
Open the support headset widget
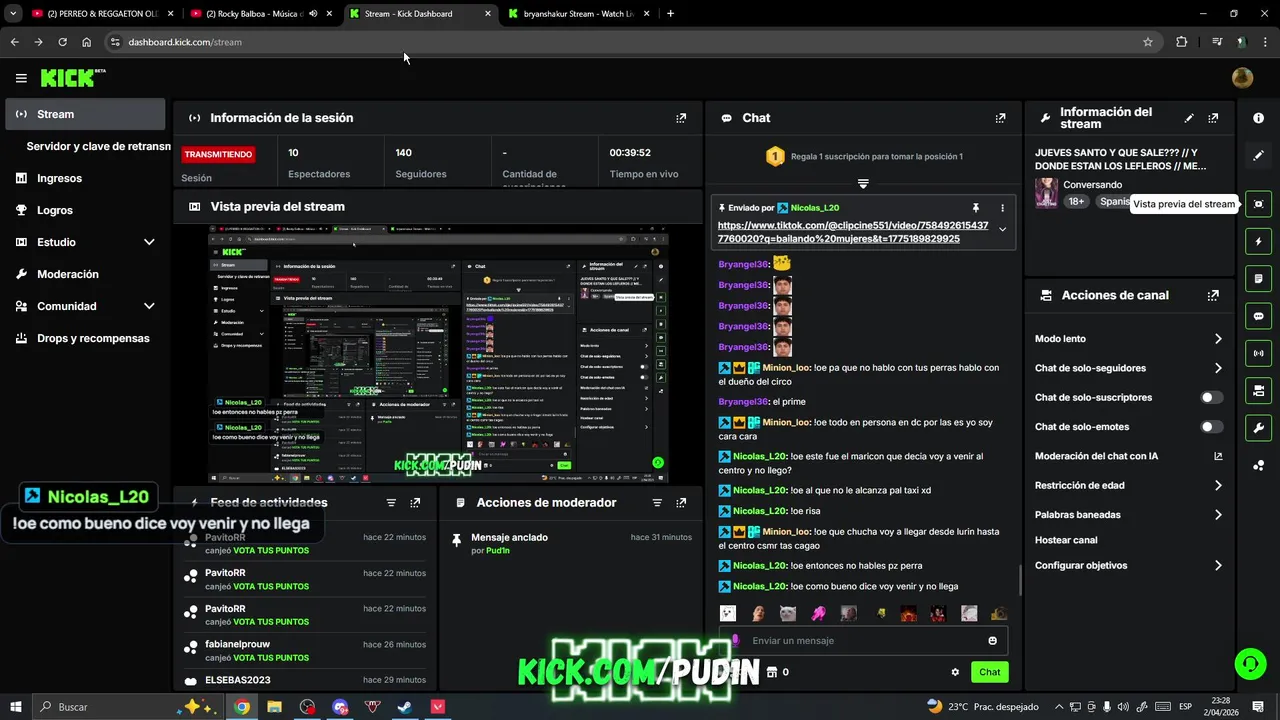(1249, 663)
